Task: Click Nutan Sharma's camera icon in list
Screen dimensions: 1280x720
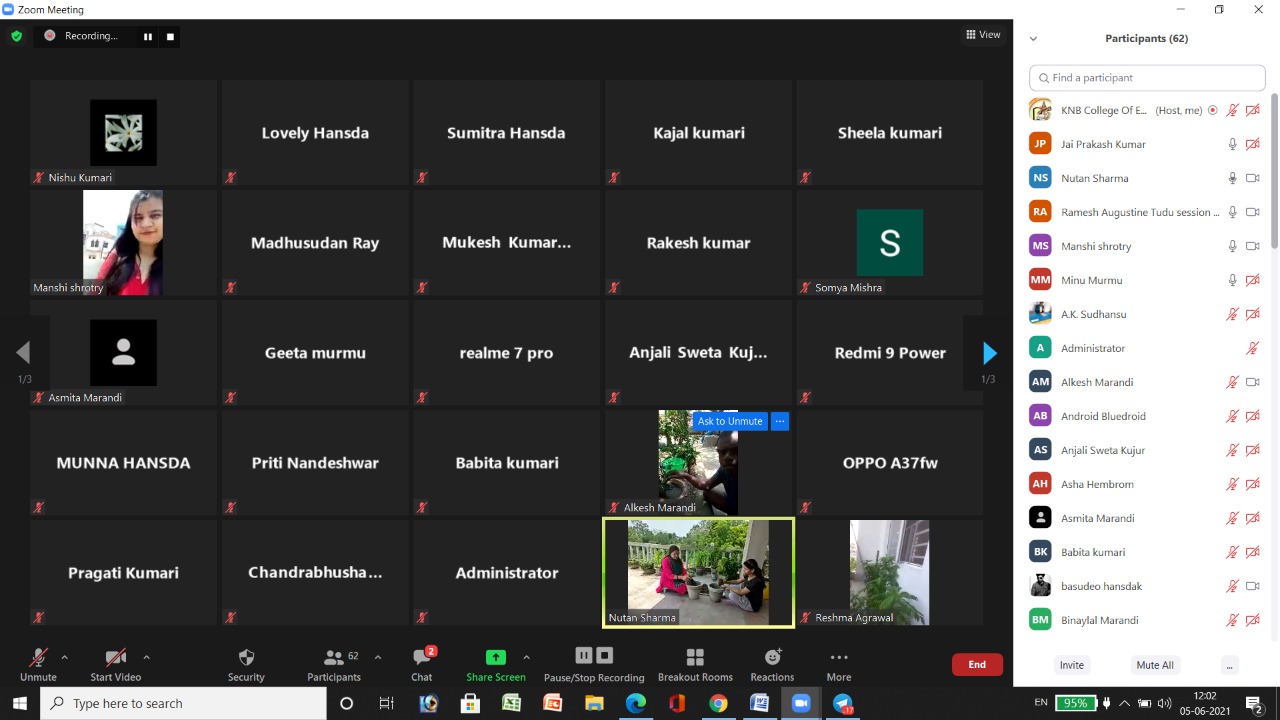Action: click(x=1252, y=178)
